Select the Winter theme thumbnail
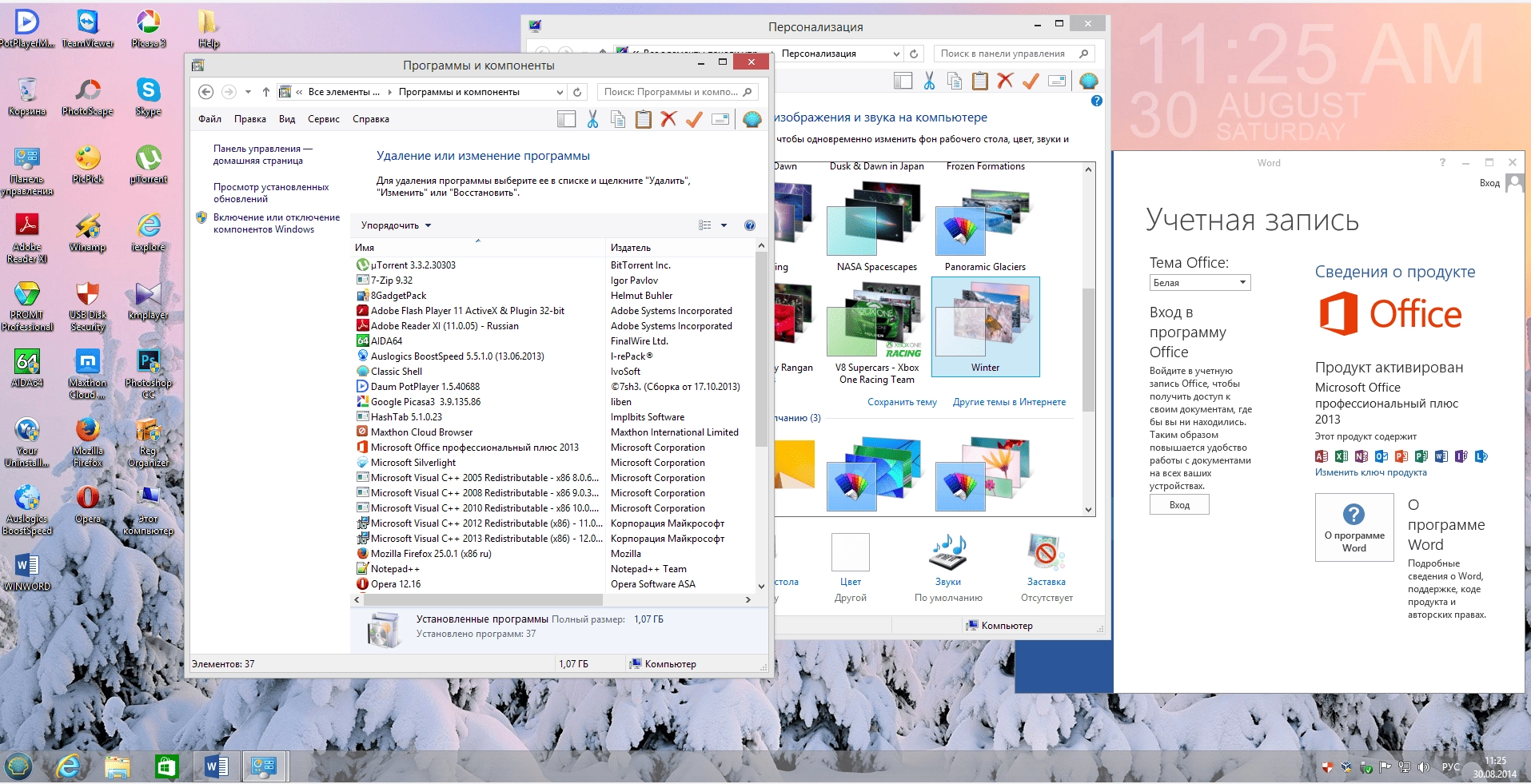The width and height of the screenshot is (1531, 784). [985, 326]
